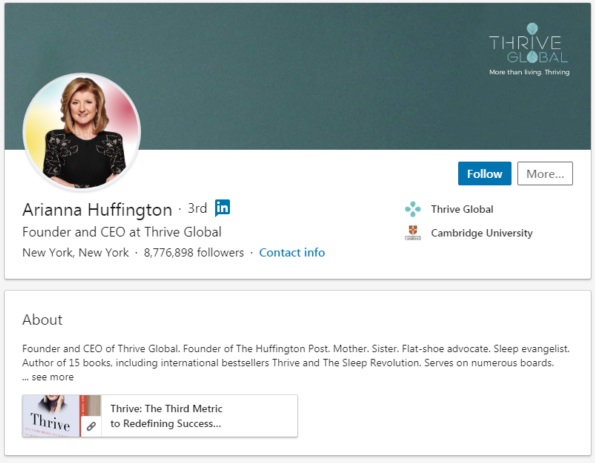Click the blue Follow button
Image resolution: width=595 pixels, height=463 pixels.
(484, 173)
